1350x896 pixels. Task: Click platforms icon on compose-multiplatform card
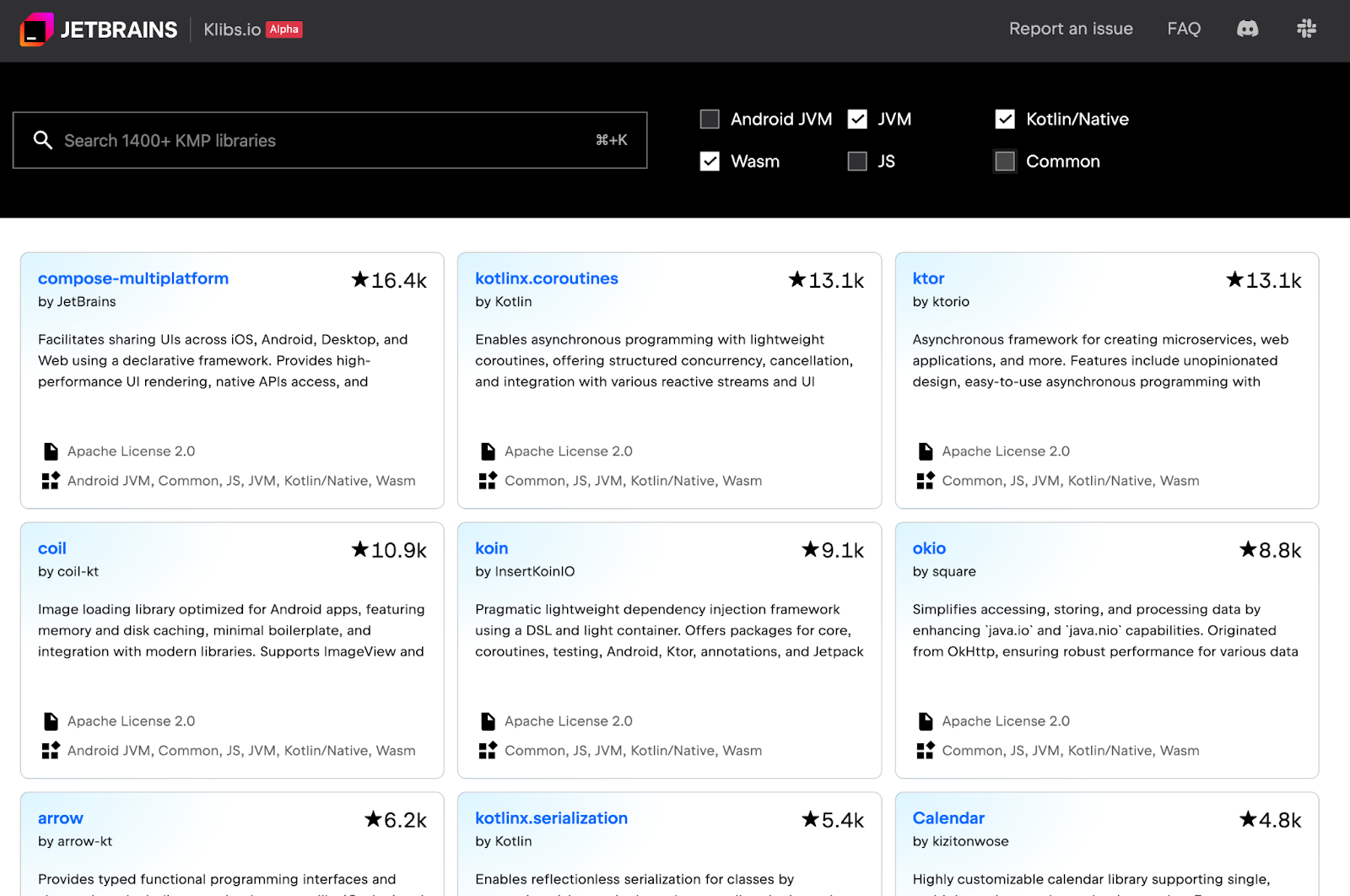click(x=51, y=481)
